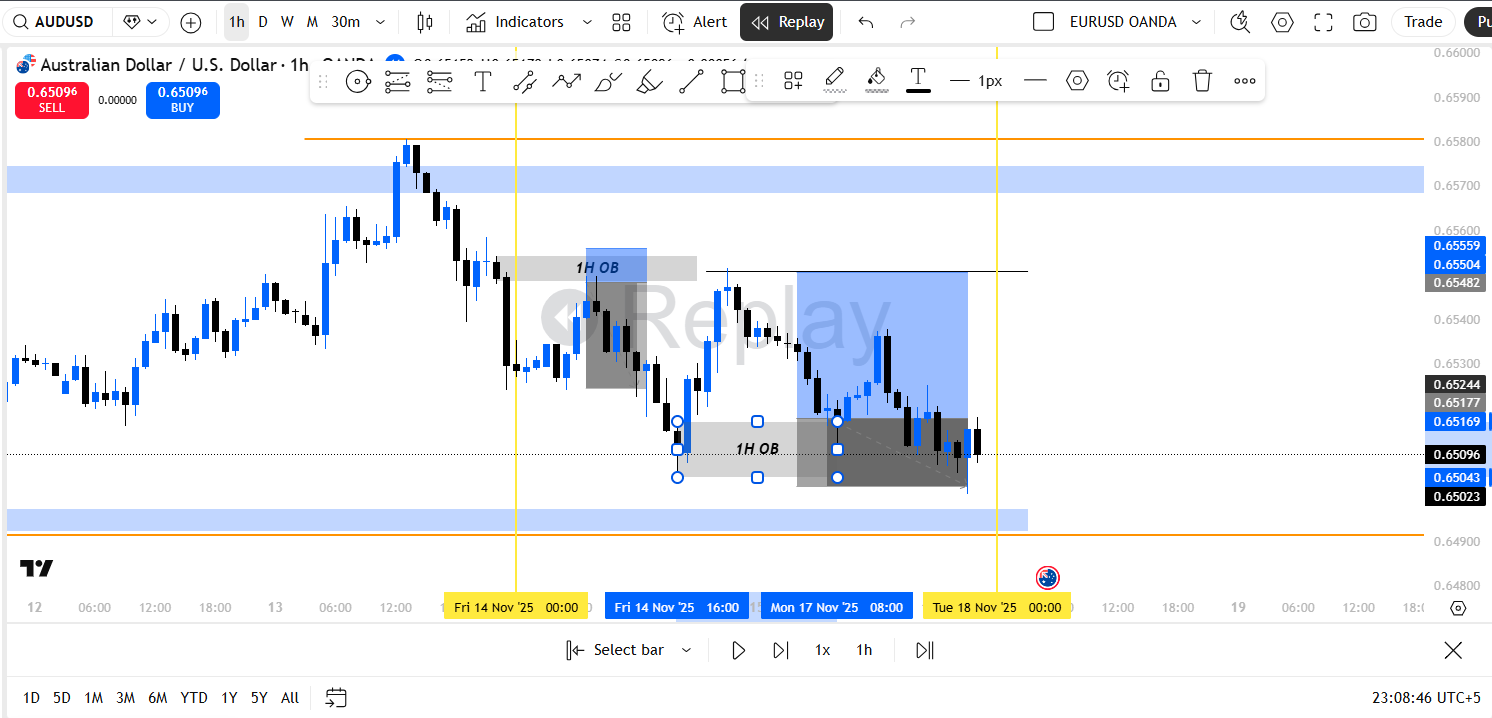
Task: Select the simple Trend line tool
Action: click(x=691, y=82)
